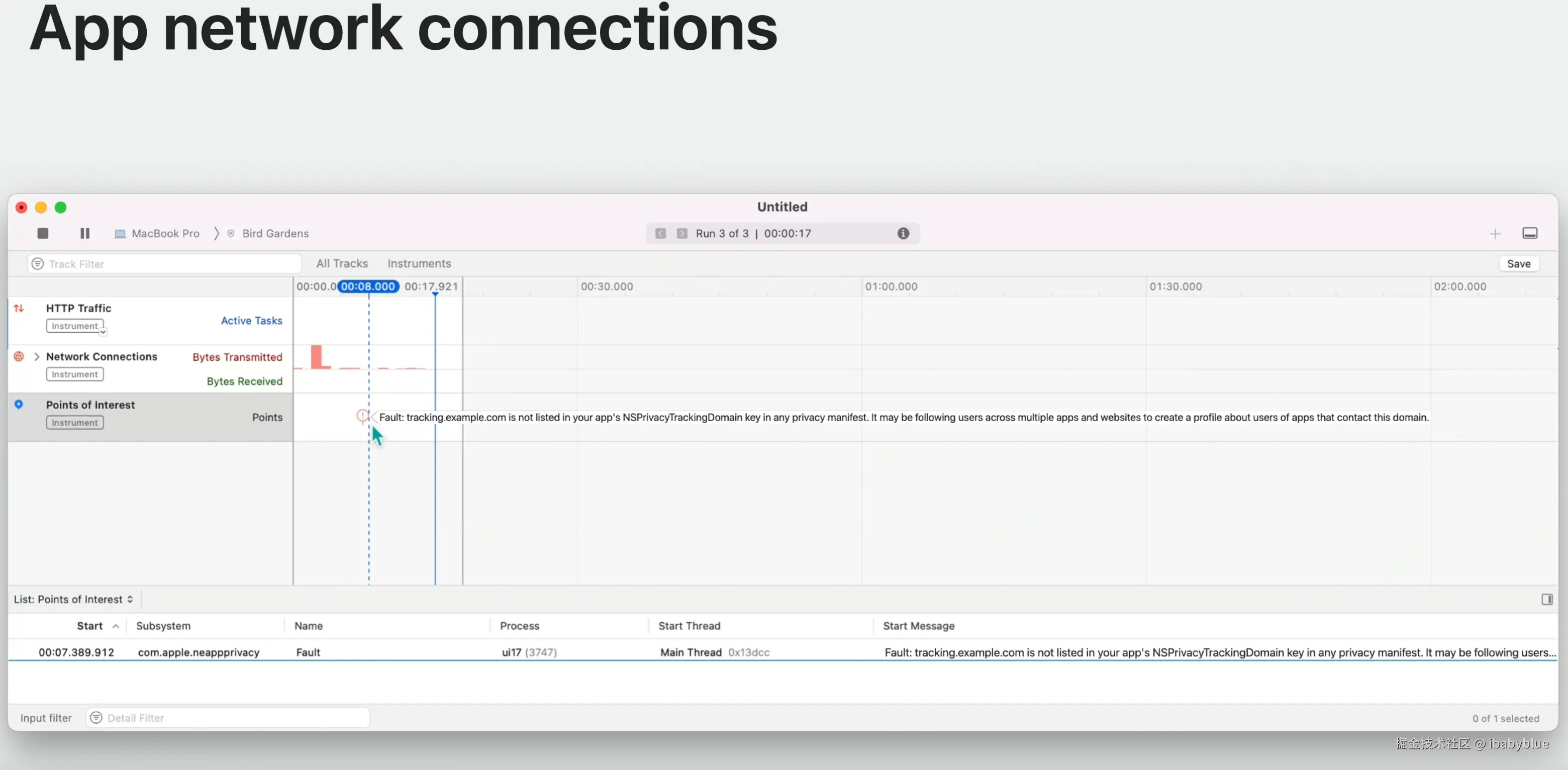Image resolution: width=1568 pixels, height=770 pixels.
Task: Expand the Network Connections track chevron
Action: [x=37, y=357]
